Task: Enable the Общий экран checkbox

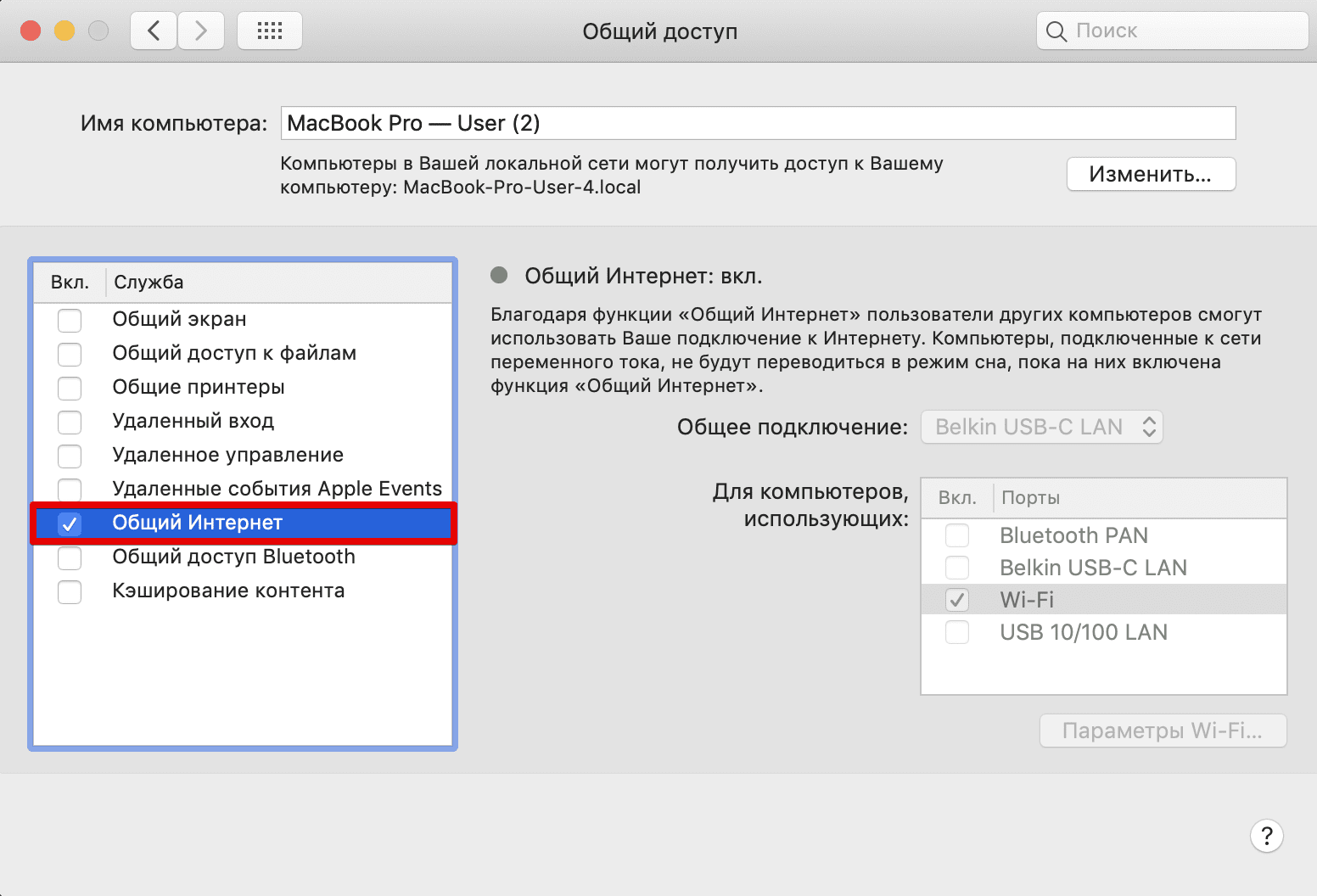Action: point(70,320)
